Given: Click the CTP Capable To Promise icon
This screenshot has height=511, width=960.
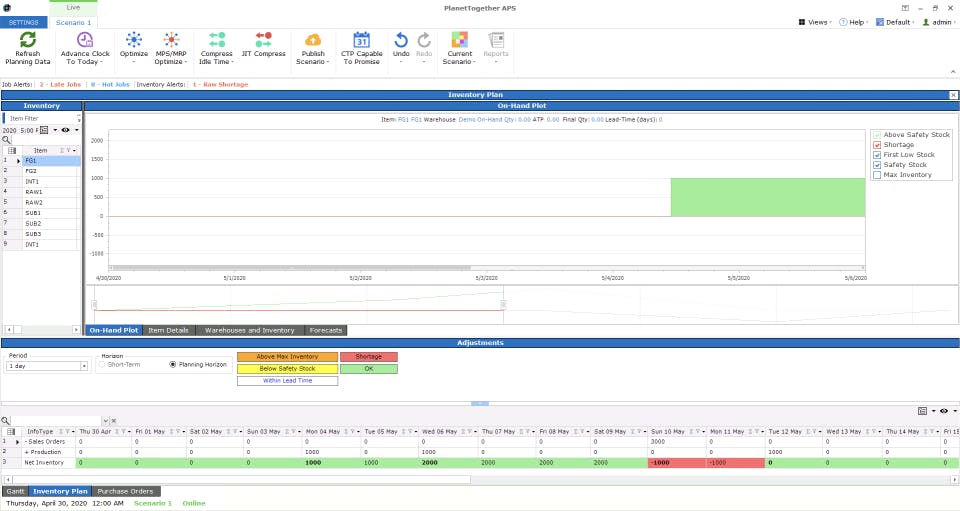Looking at the screenshot, I should [x=361, y=40].
